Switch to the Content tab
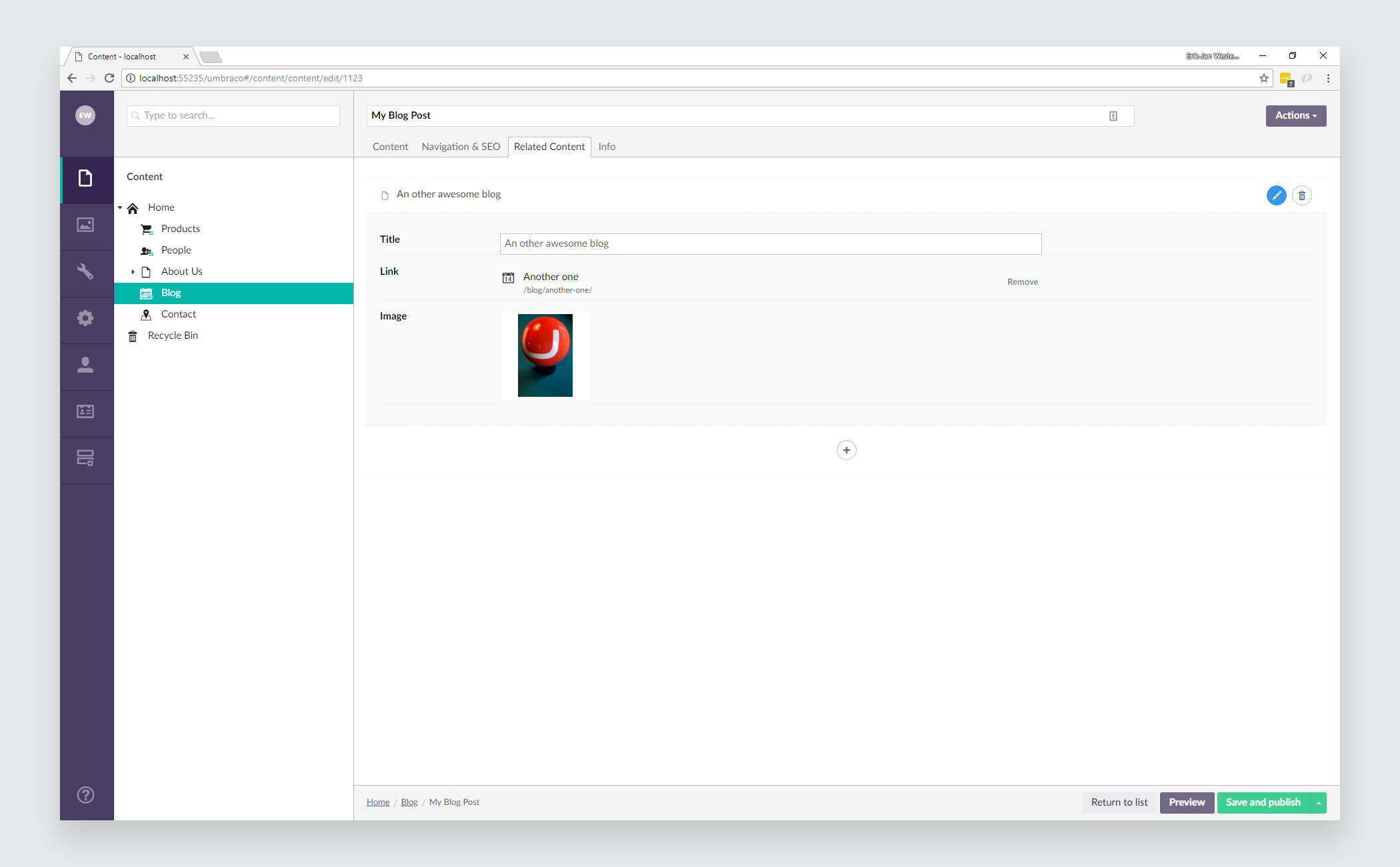The height and width of the screenshot is (867, 1400). coord(389,146)
